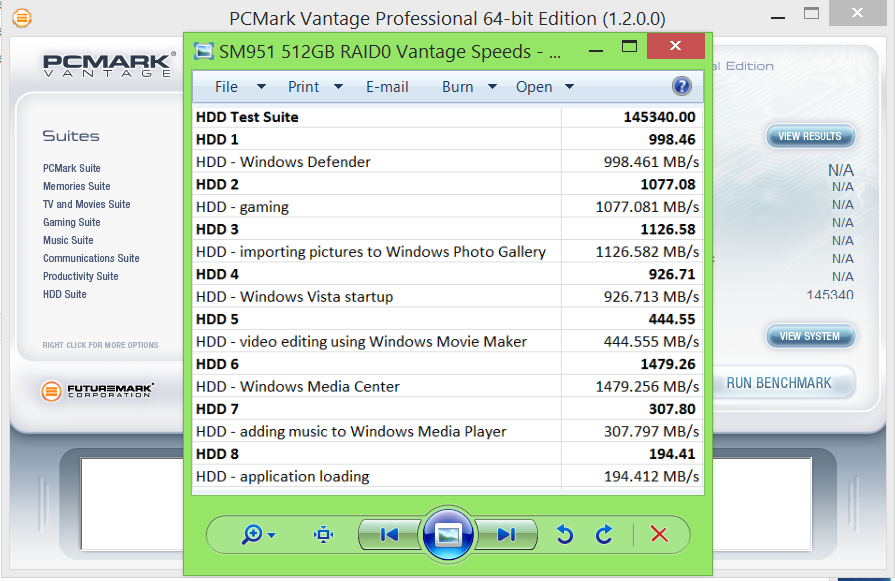The height and width of the screenshot is (581, 895).
Task: Click the VIEW RESULTS button
Action: click(x=810, y=136)
